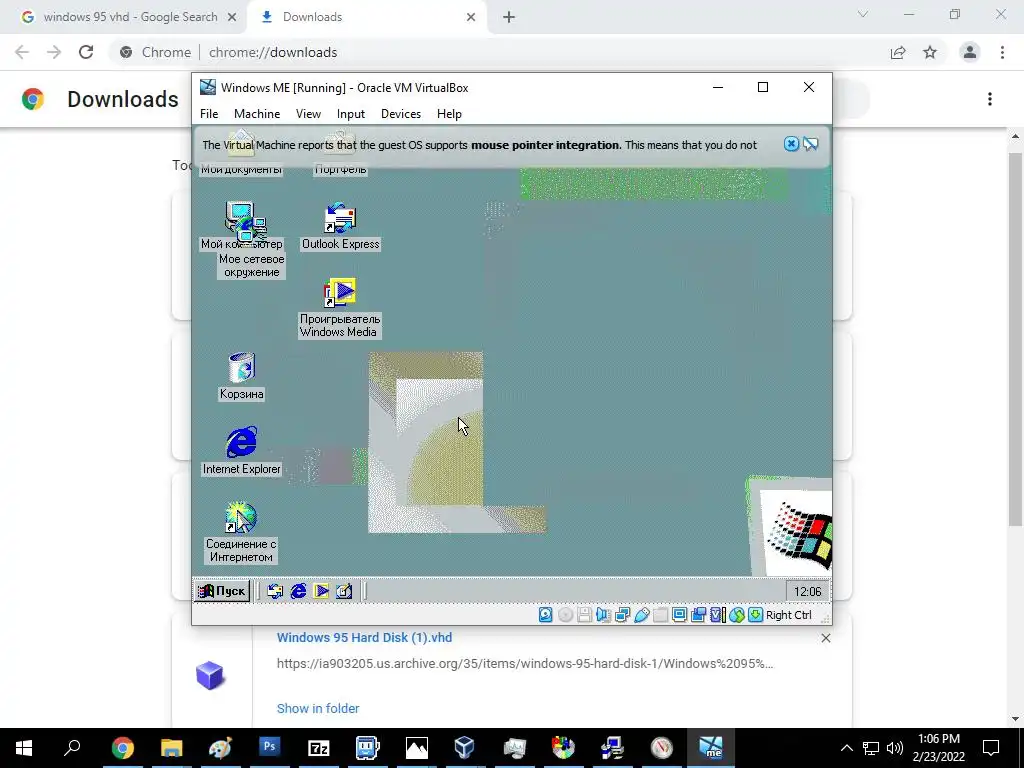The image size is (1024, 768).
Task: Click VirtualBox keyboard capture arrow indicator
Action: (x=756, y=615)
